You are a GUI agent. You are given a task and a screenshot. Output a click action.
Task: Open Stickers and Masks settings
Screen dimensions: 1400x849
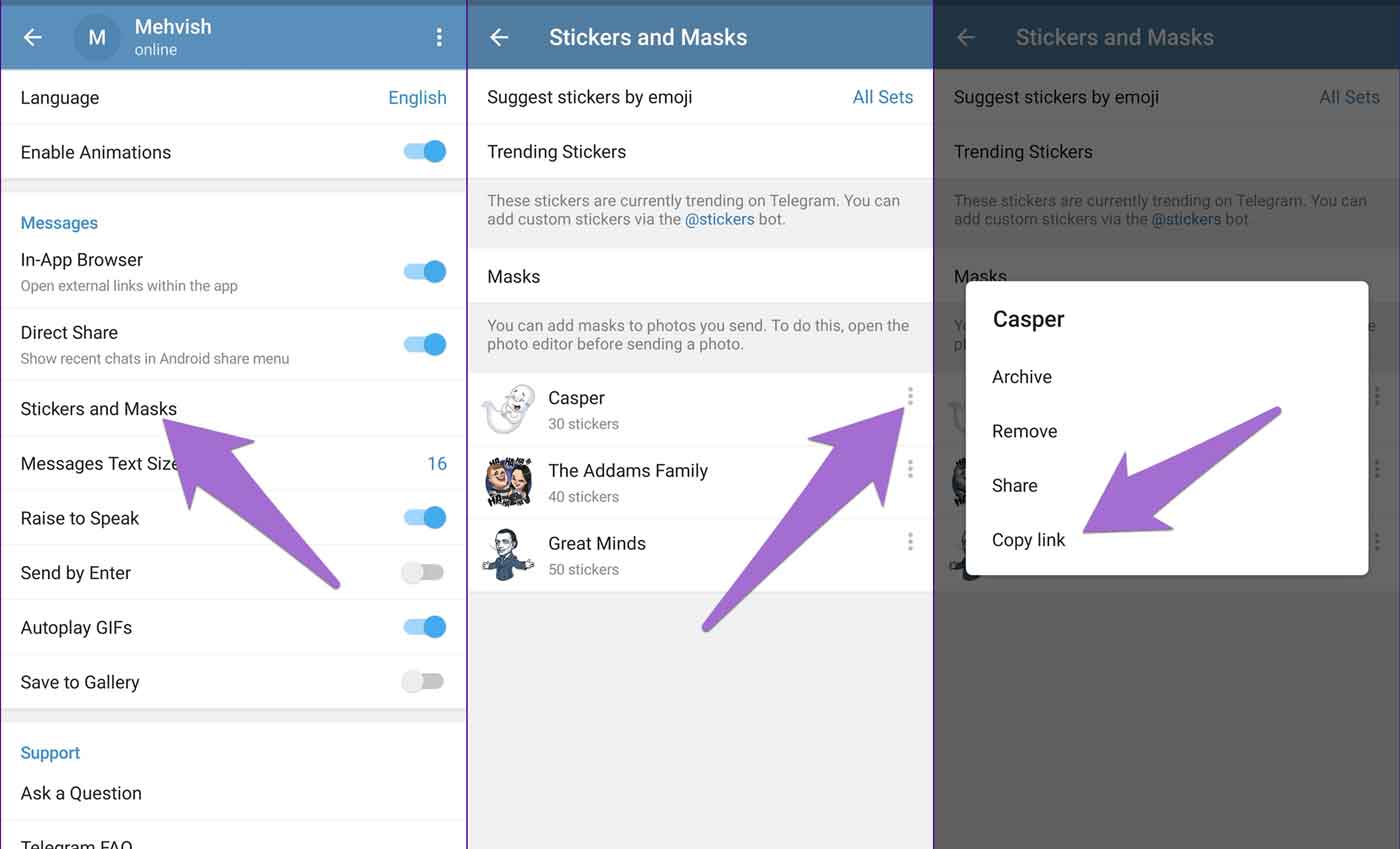(233, 409)
